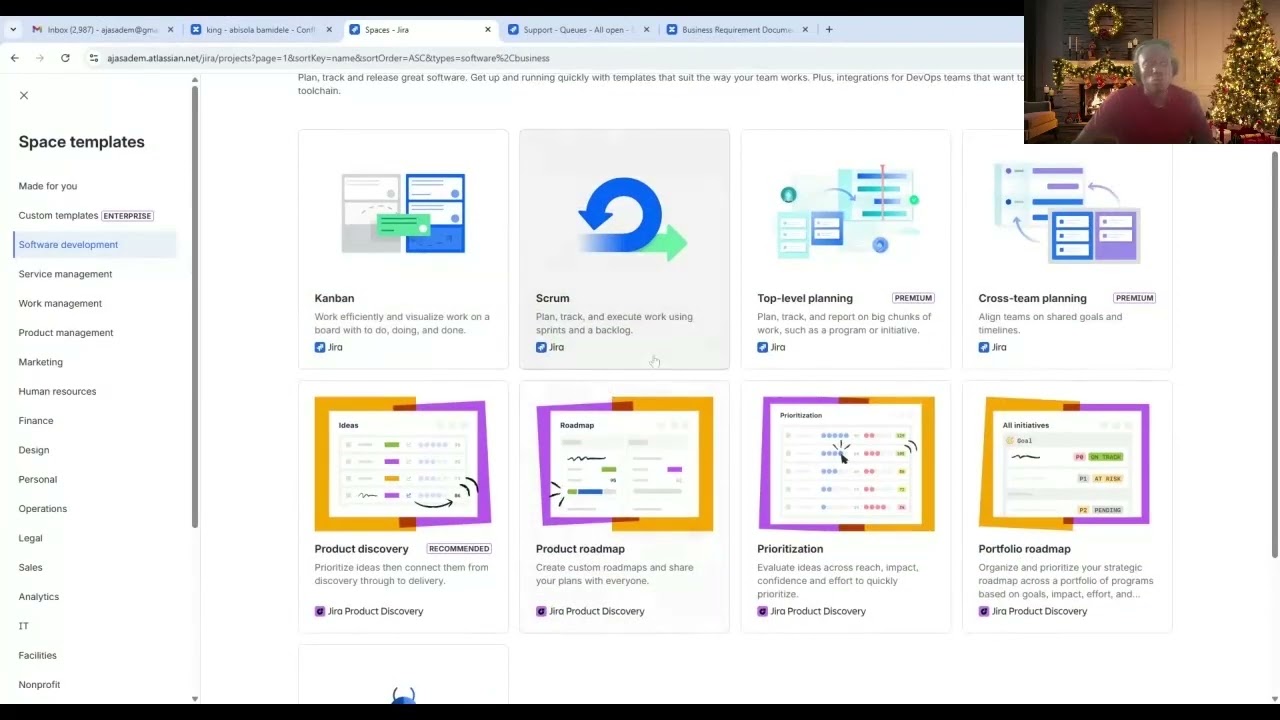The height and width of the screenshot is (720, 1280).
Task: Click Jira Product Discovery icon under Product roadmap
Action: (x=541, y=611)
